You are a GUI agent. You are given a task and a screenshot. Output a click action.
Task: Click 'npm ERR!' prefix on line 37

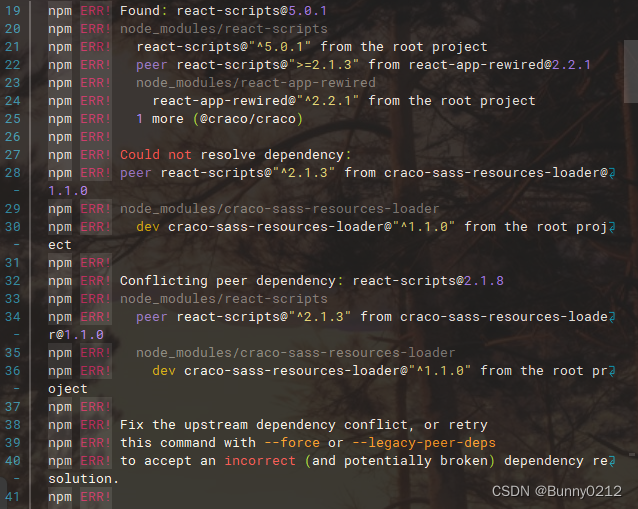tap(80, 407)
